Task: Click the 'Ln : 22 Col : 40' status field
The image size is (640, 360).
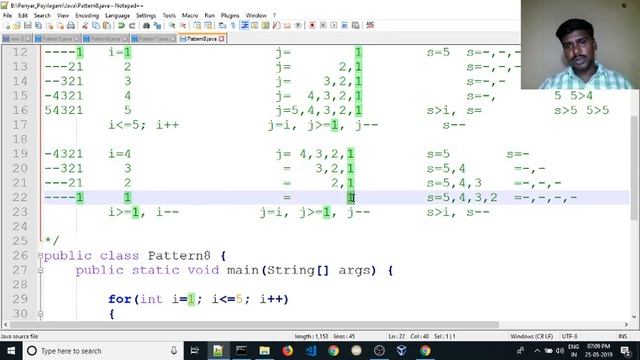Action: [x=409, y=336]
